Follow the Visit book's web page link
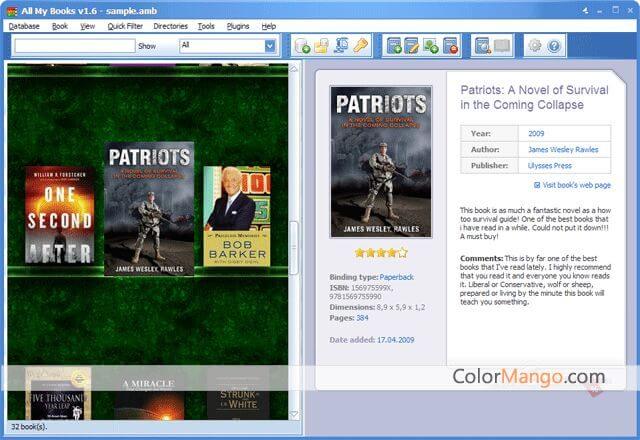The width and height of the screenshot is (640, 440). [576, 185]
